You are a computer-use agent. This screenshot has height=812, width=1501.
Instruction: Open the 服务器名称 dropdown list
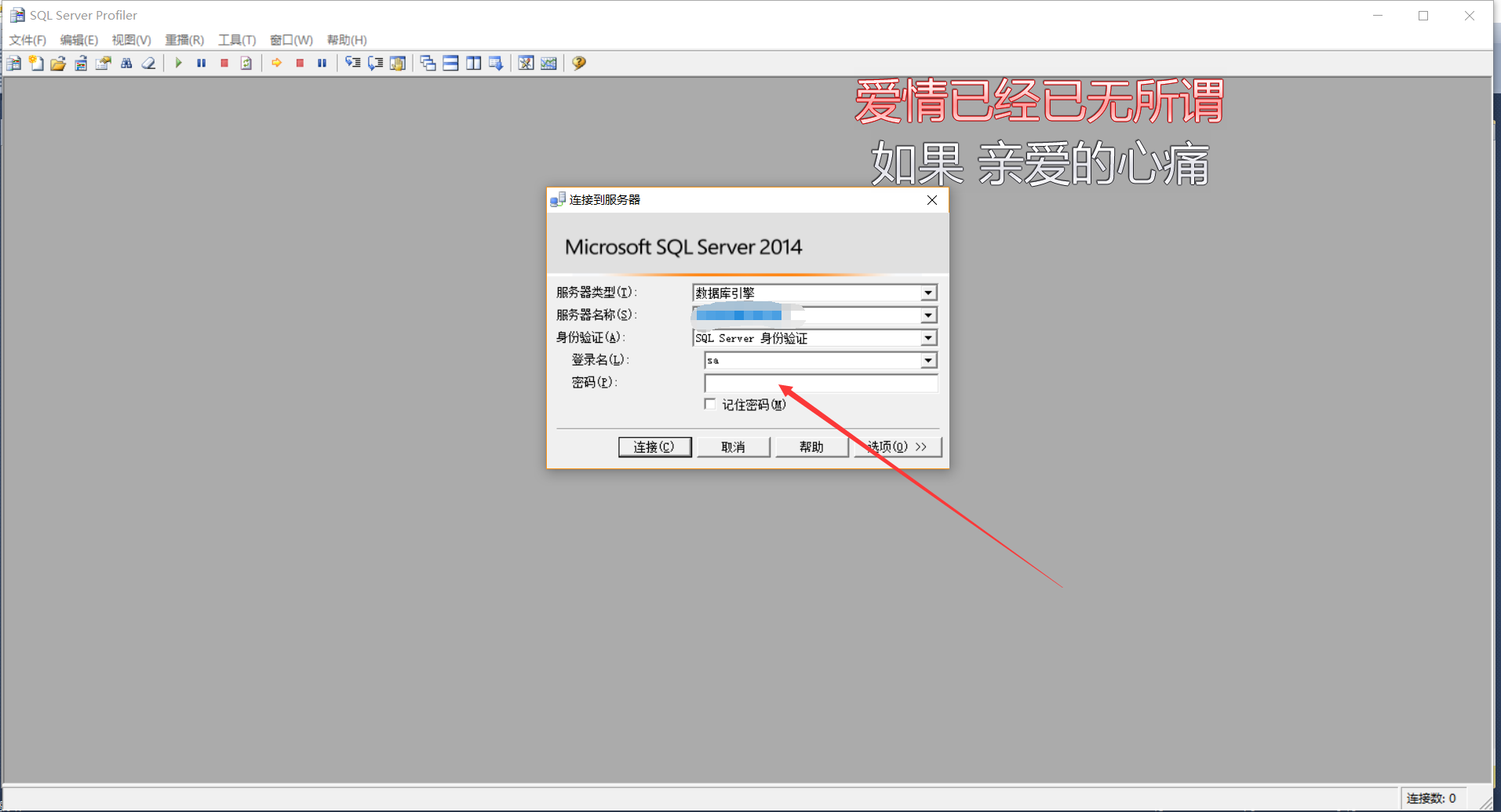(x=928, y=315)
